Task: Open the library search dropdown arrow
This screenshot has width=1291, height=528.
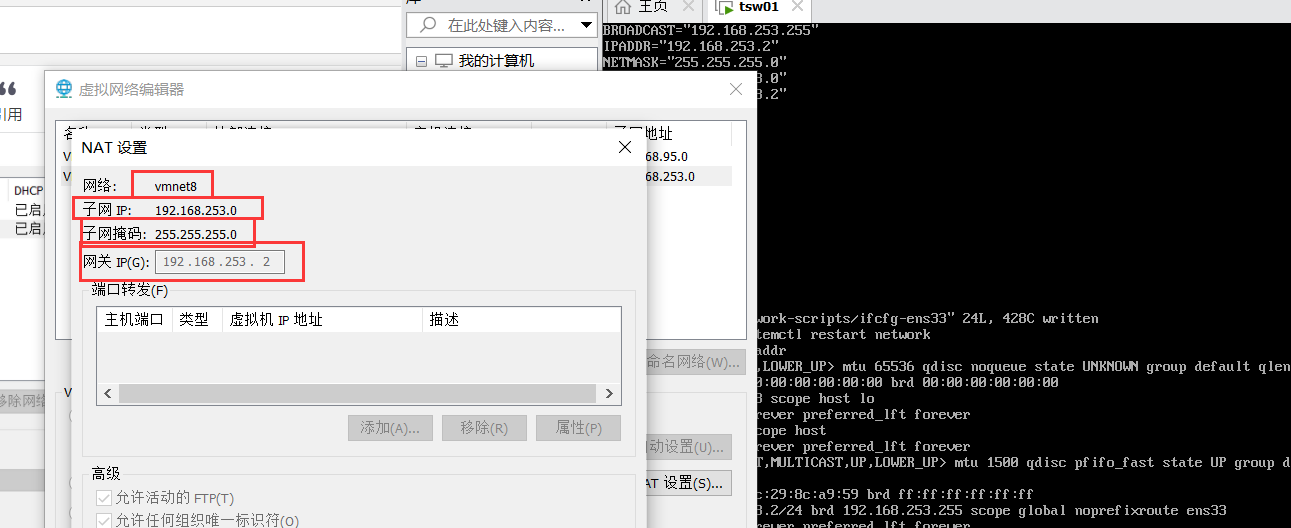Action: point(585,25)
